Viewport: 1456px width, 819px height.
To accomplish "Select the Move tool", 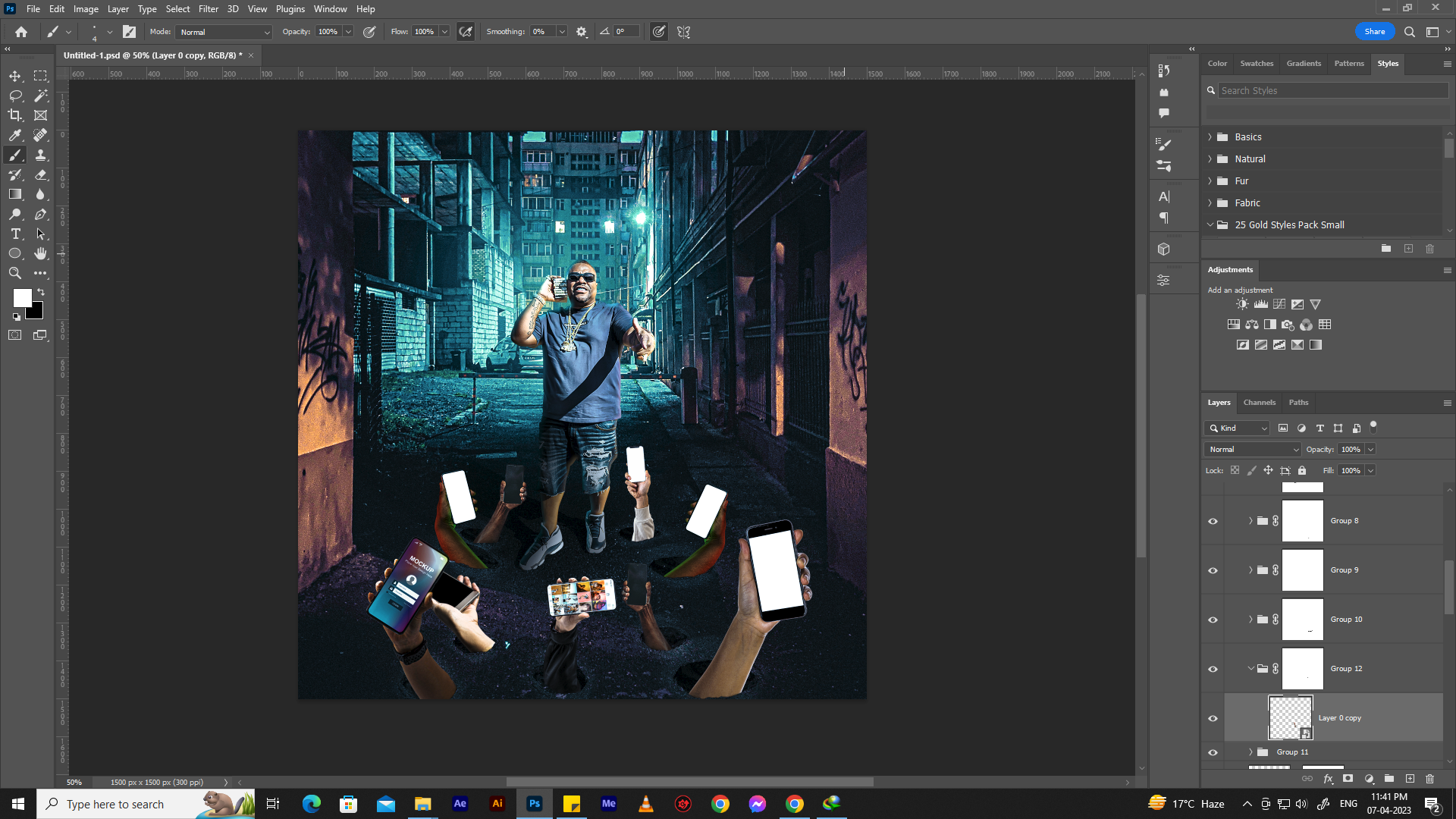I will point(15,76).
